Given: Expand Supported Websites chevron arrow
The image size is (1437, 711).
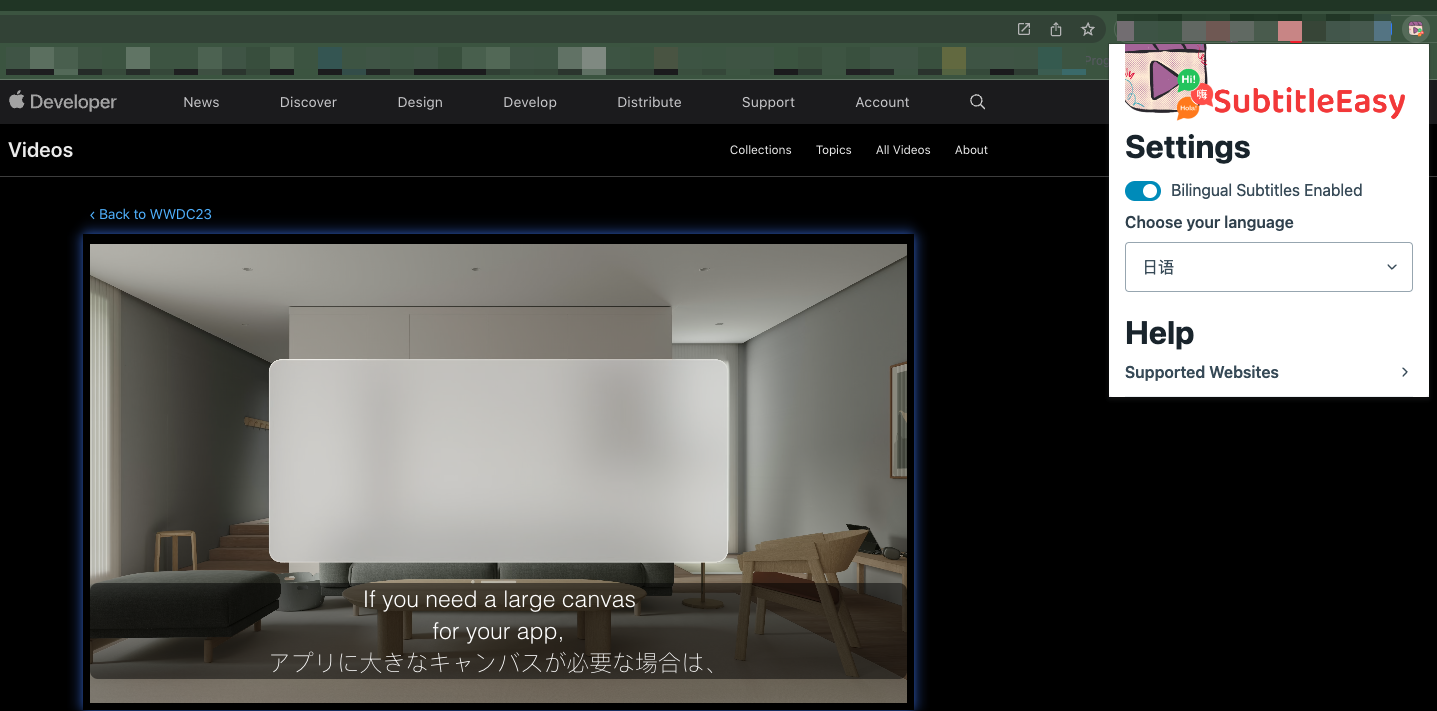Looking at the screenshot, I should pos(1404,372).
